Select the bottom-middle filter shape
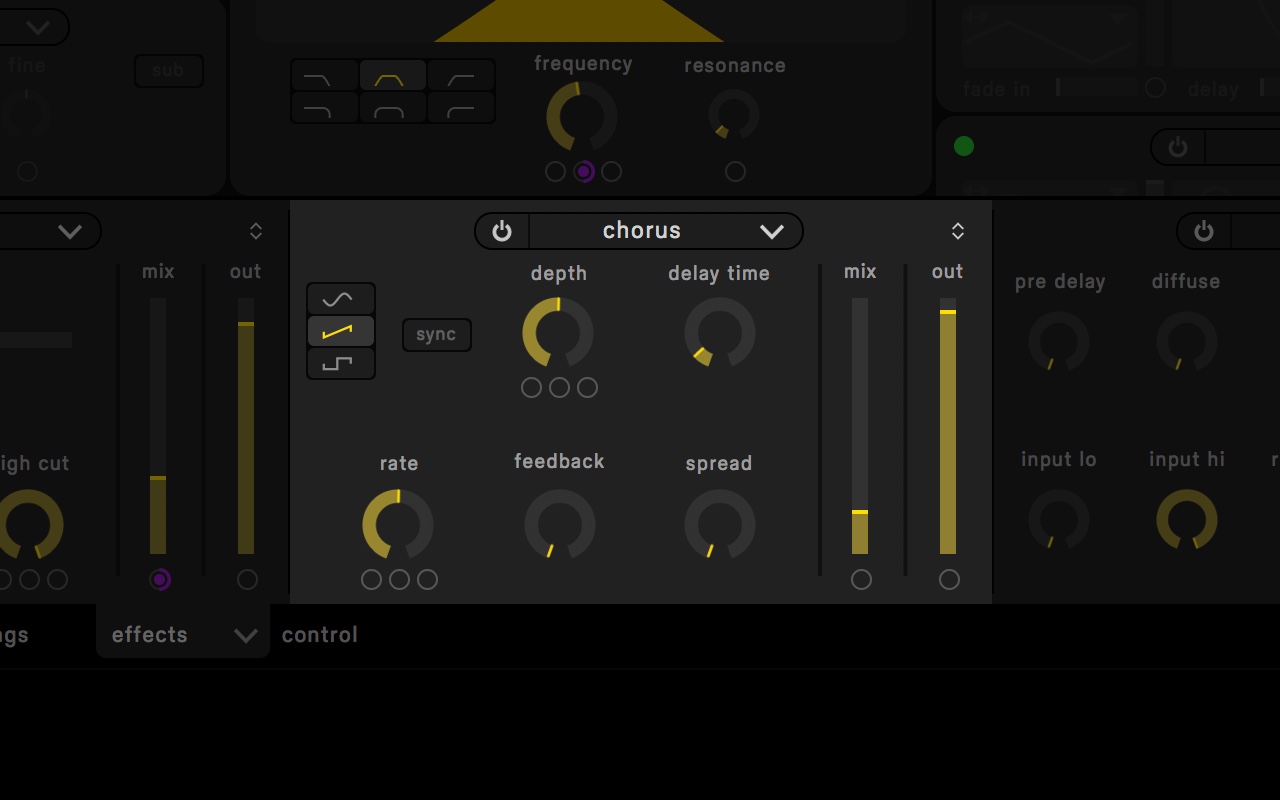Image resolution: width=1280 pixels, height=800 pixels. pyautogui.click(x=393, y=108)
